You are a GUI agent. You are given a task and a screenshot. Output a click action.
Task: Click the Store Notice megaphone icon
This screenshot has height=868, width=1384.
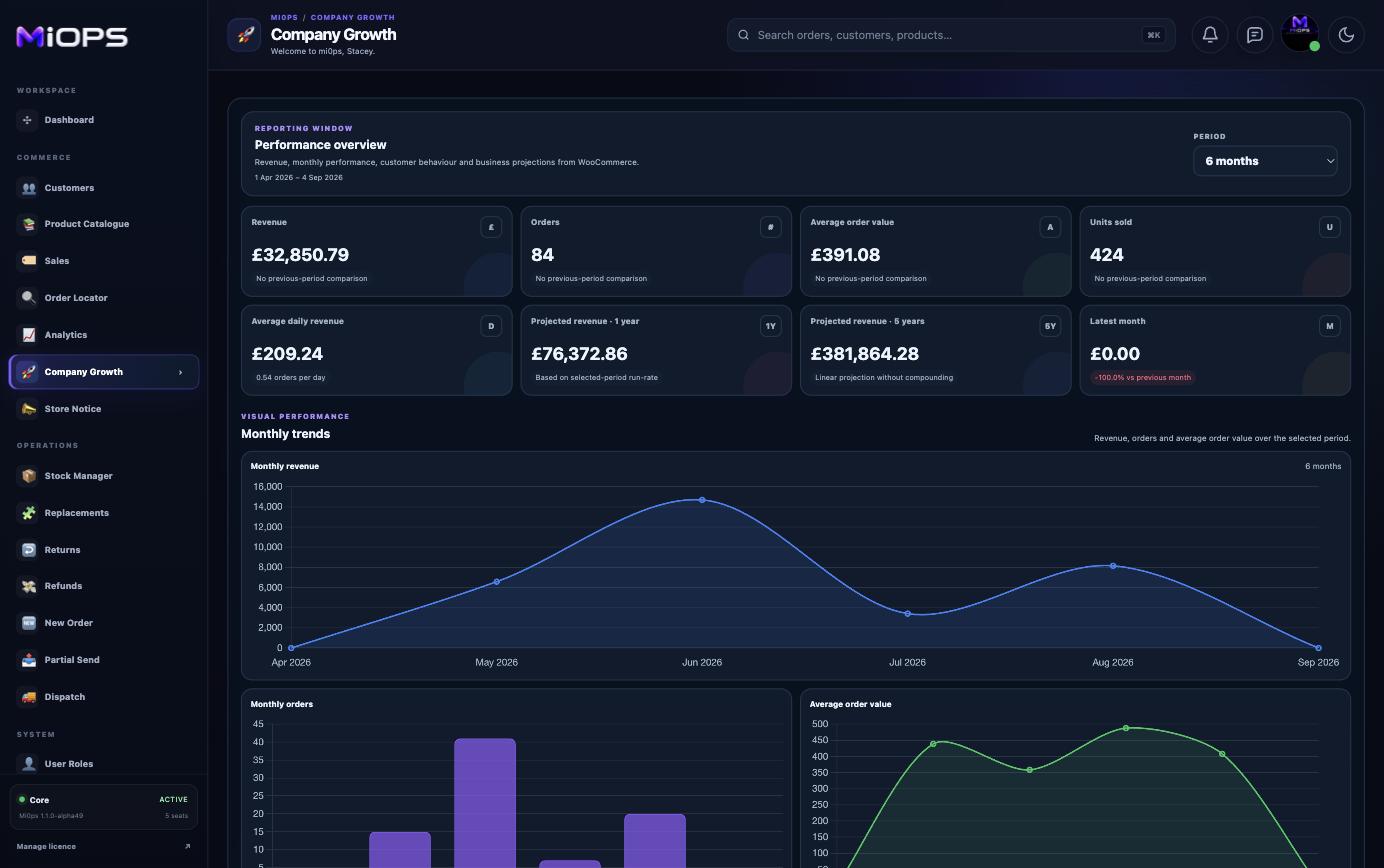28,409
